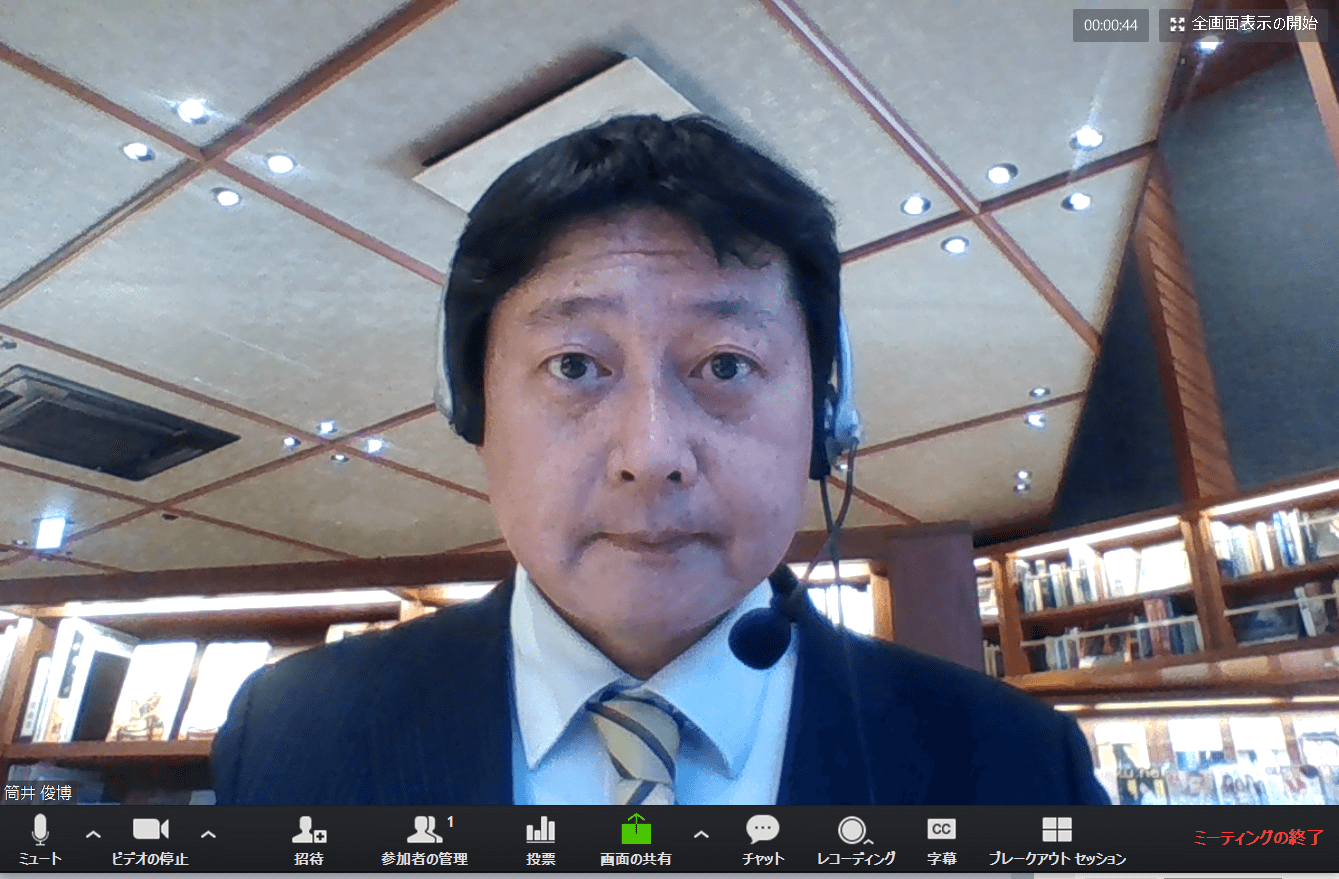Click 全画面表示の開始 text to enter fullscreen
This screenshot has width=1339, height=879.
click(1254, 24)
